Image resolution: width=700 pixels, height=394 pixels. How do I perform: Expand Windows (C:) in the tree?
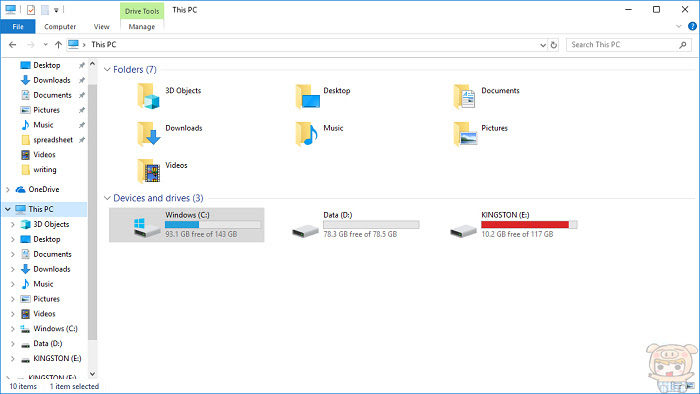click(x=12, y=329)
